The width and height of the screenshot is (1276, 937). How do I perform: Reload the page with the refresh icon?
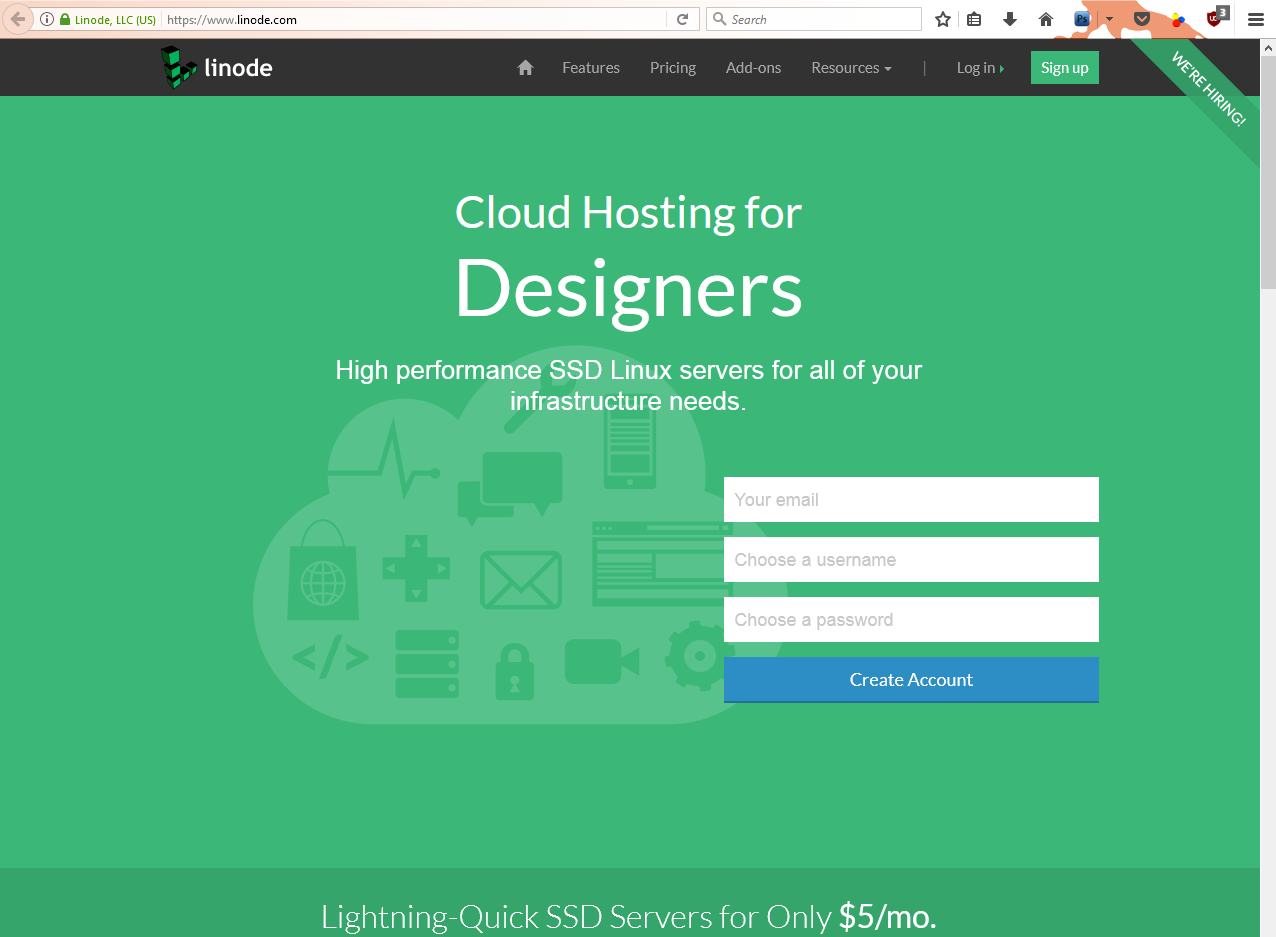pos(683,19)
